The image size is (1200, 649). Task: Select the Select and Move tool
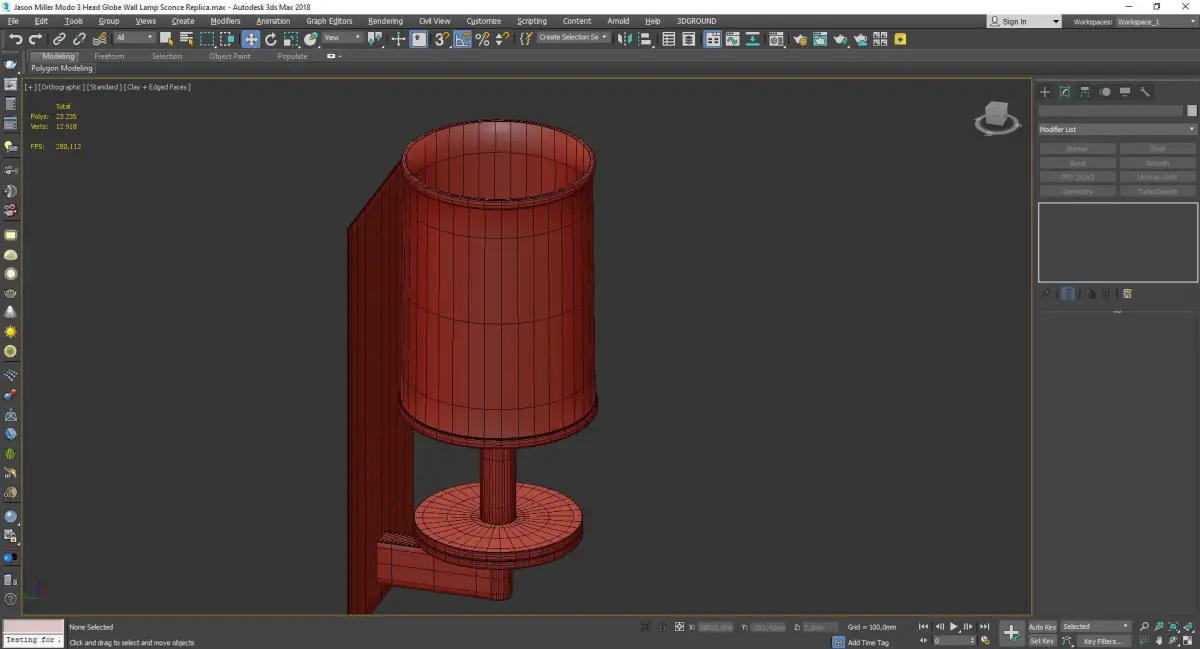coord(250,39)
